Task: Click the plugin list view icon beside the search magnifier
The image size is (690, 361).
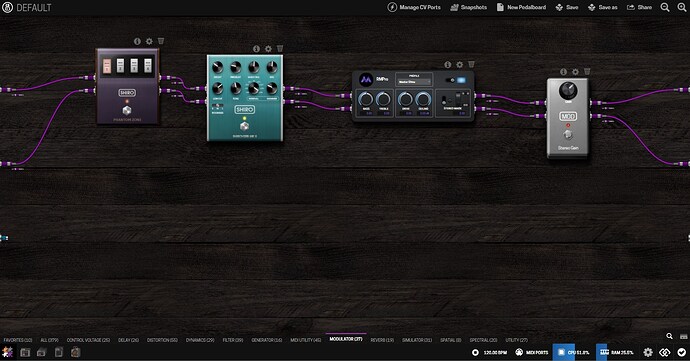Action: click(x=683, y=336)
